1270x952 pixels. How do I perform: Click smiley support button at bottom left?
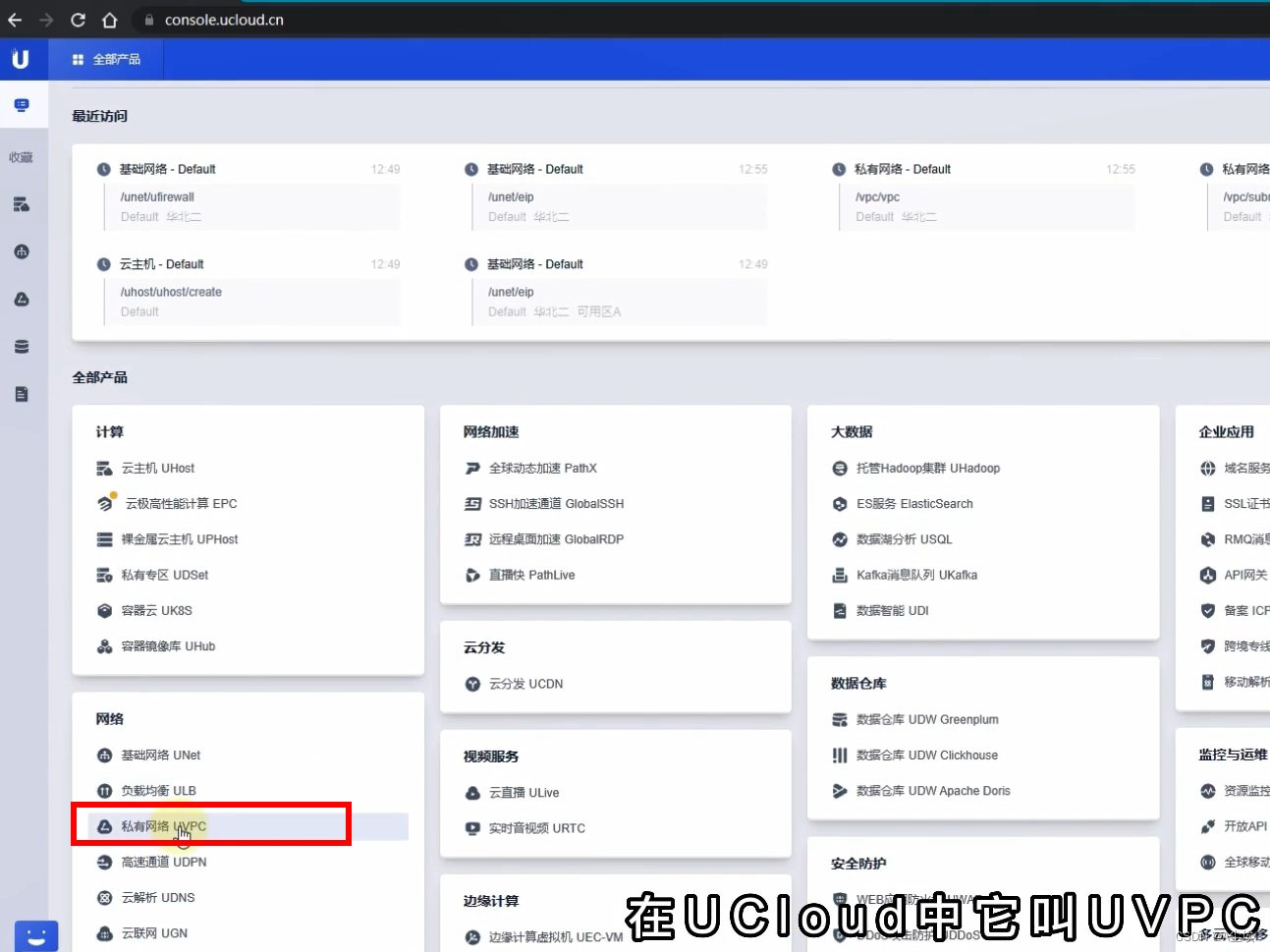(x=36, y=936)
